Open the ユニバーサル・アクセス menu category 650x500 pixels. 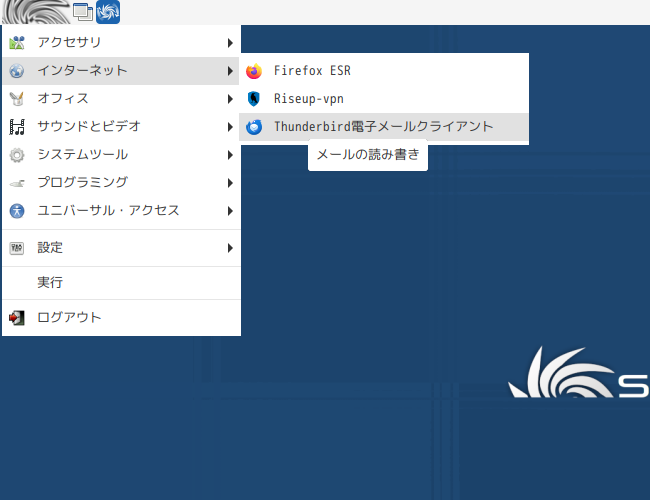[121, 211]
